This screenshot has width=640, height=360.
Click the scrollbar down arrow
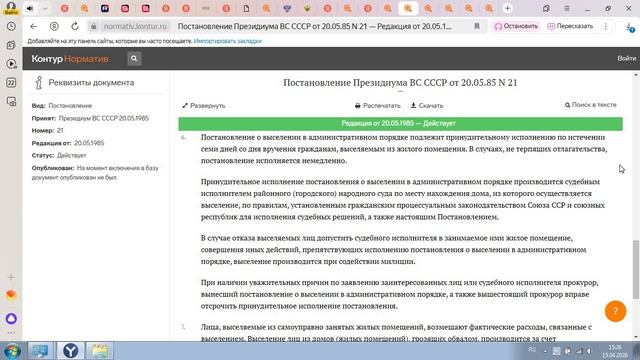pos(636,337)
